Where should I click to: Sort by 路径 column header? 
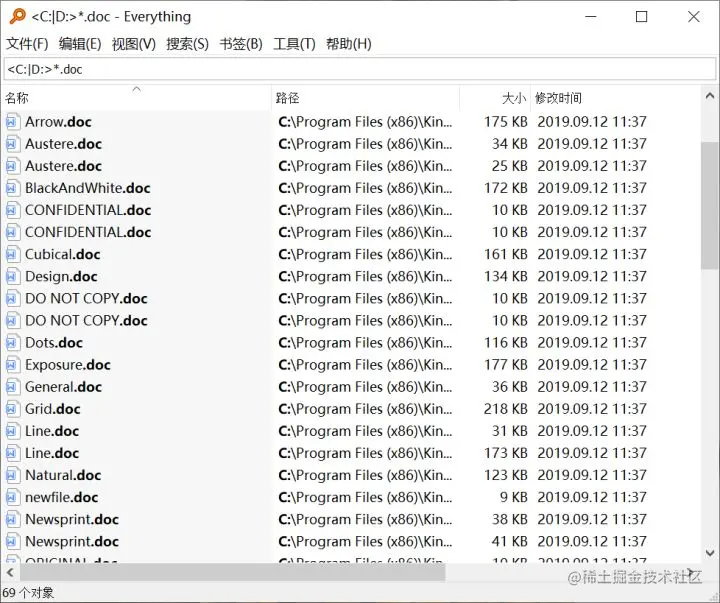[366, 98]
